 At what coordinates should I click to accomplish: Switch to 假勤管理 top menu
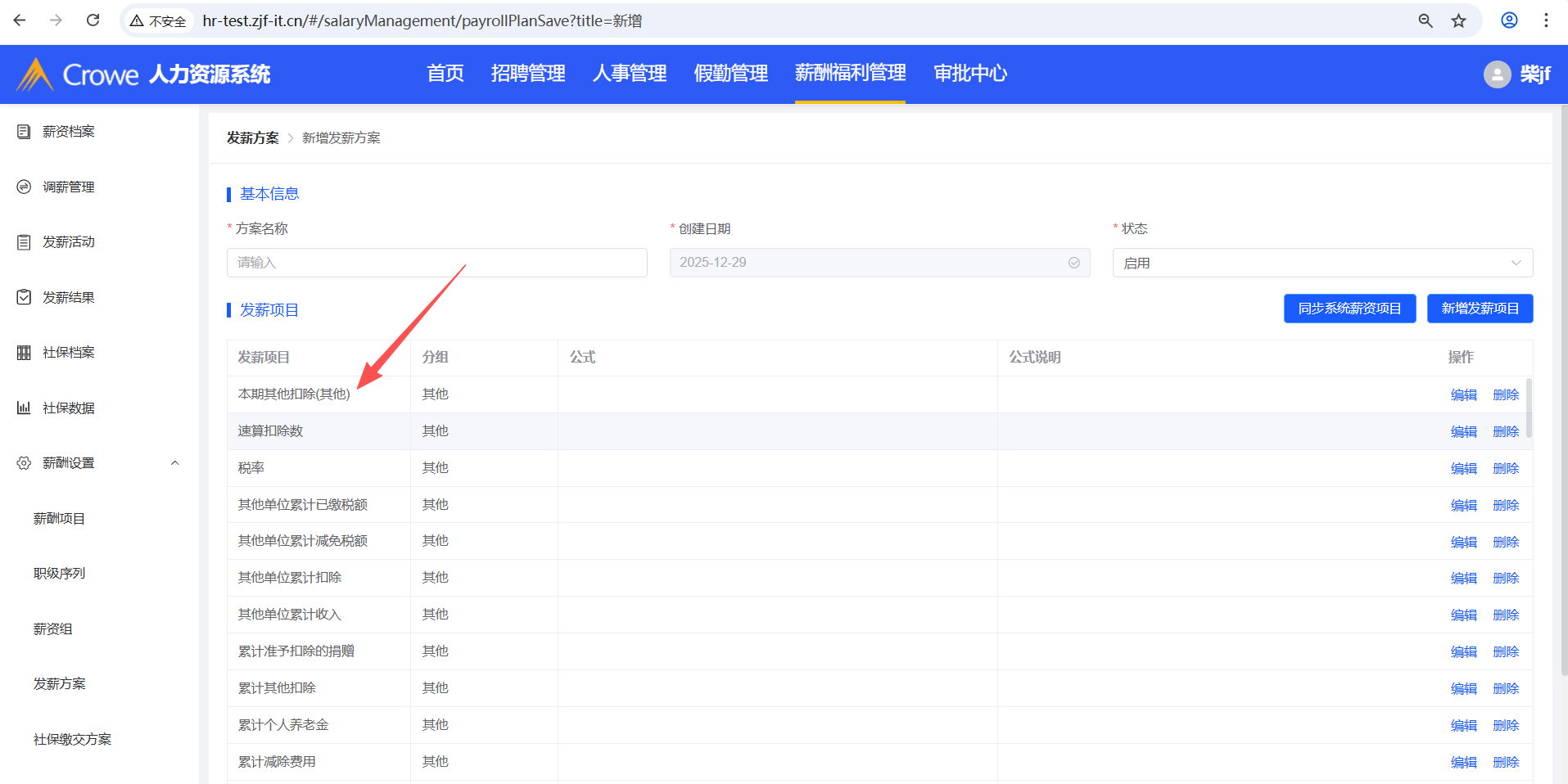730,74
